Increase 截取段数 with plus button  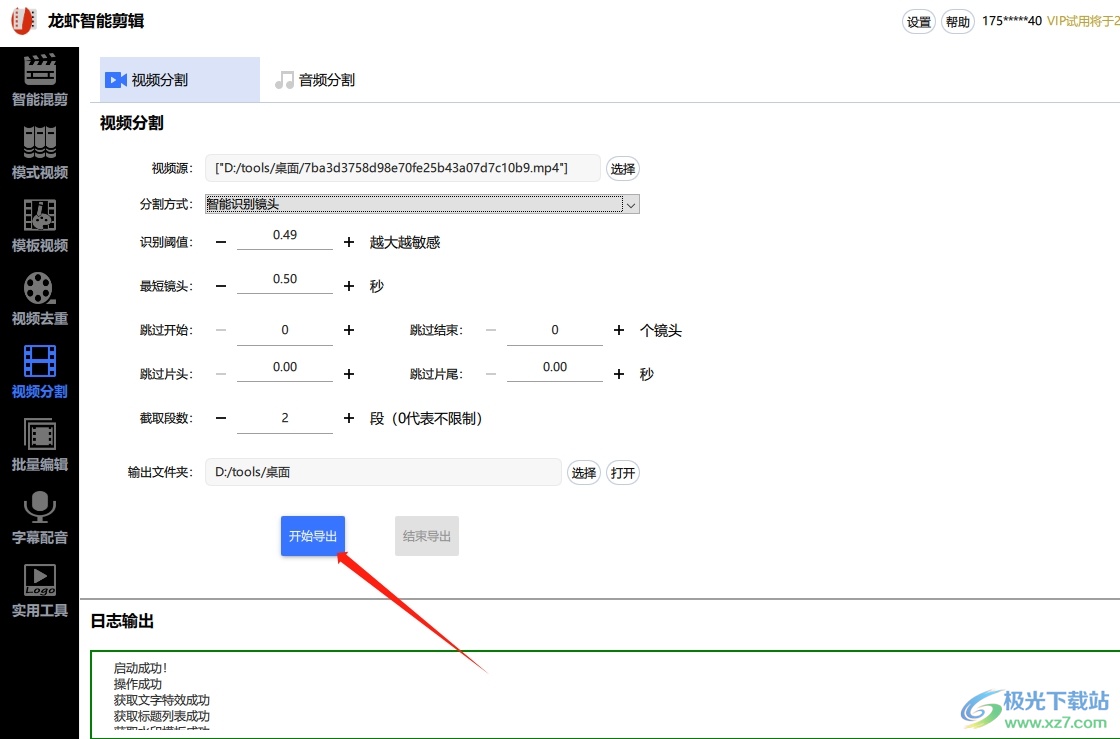click(349, 418)
